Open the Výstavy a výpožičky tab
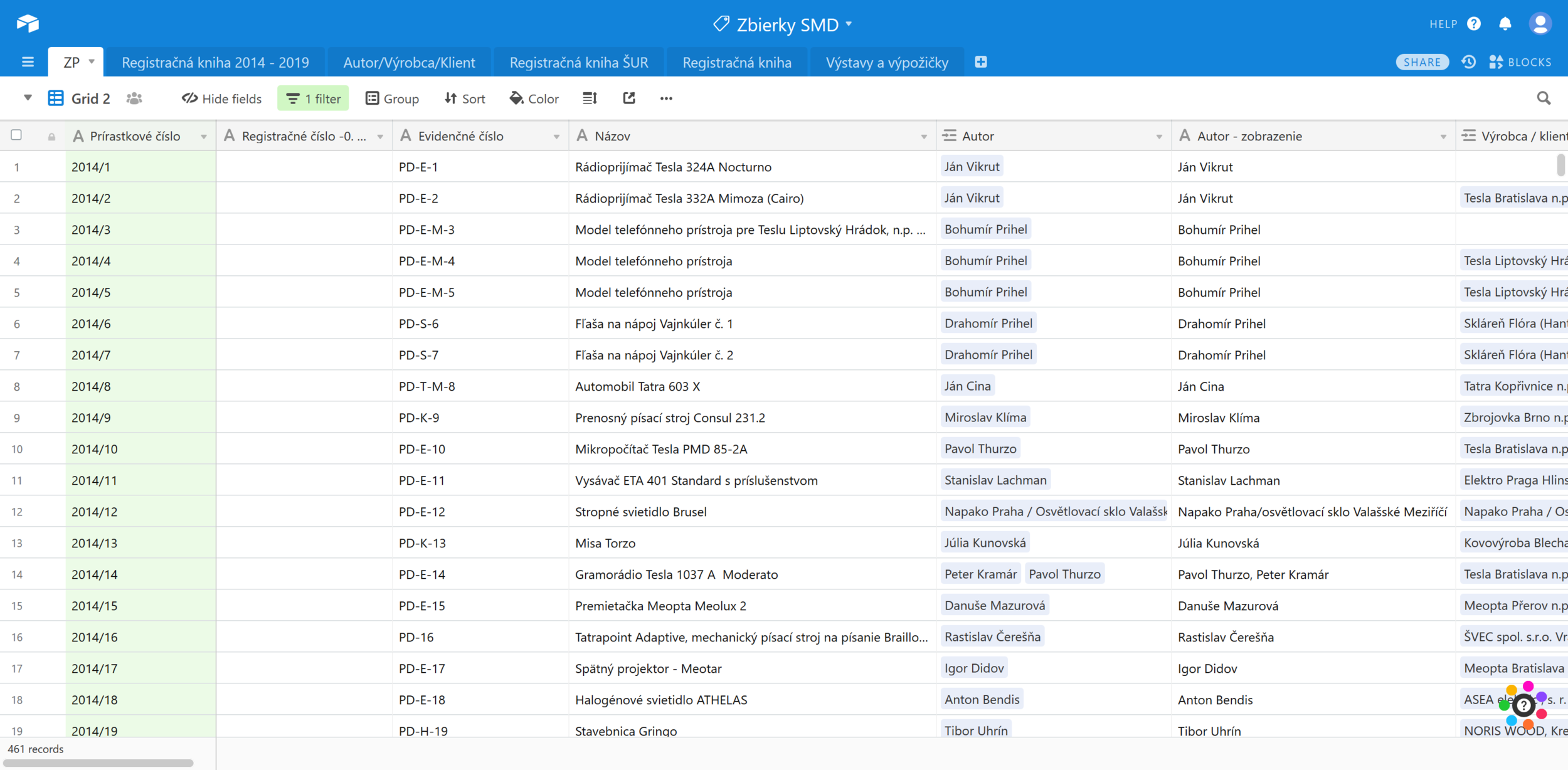The height and width of the screenshot is (770, 1568). tap(886, 63)
